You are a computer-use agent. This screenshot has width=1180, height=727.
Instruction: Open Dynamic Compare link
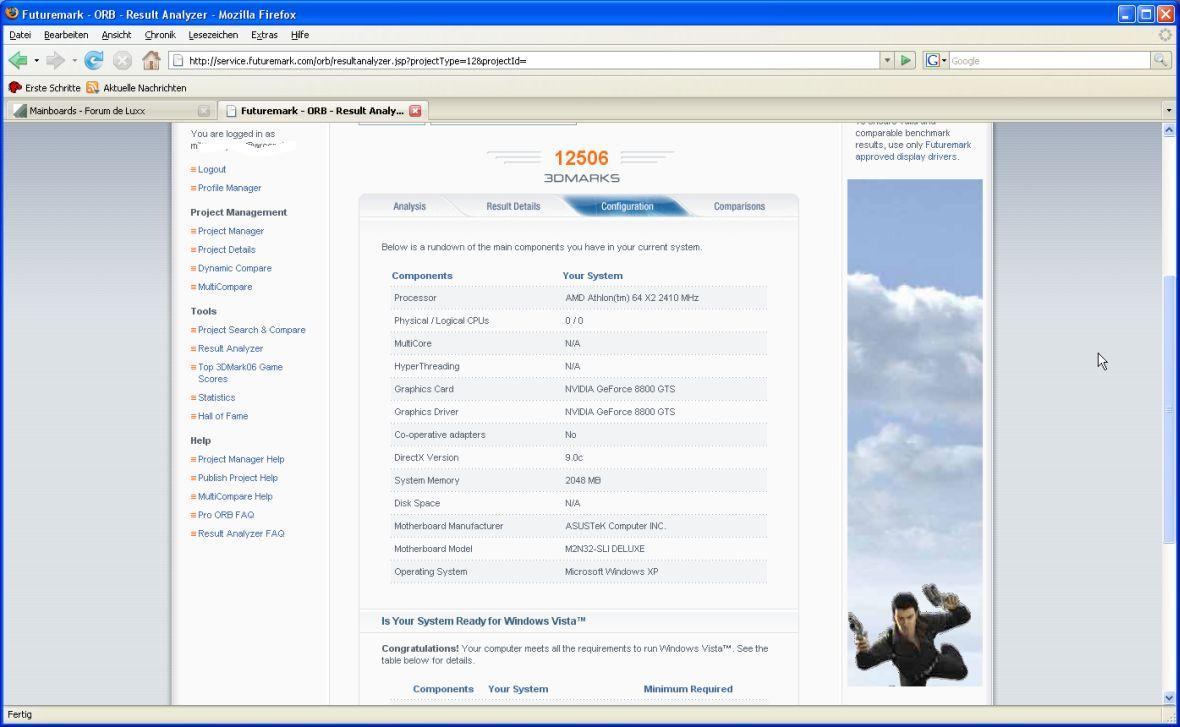pyautogui.click(x=235, y=268)
